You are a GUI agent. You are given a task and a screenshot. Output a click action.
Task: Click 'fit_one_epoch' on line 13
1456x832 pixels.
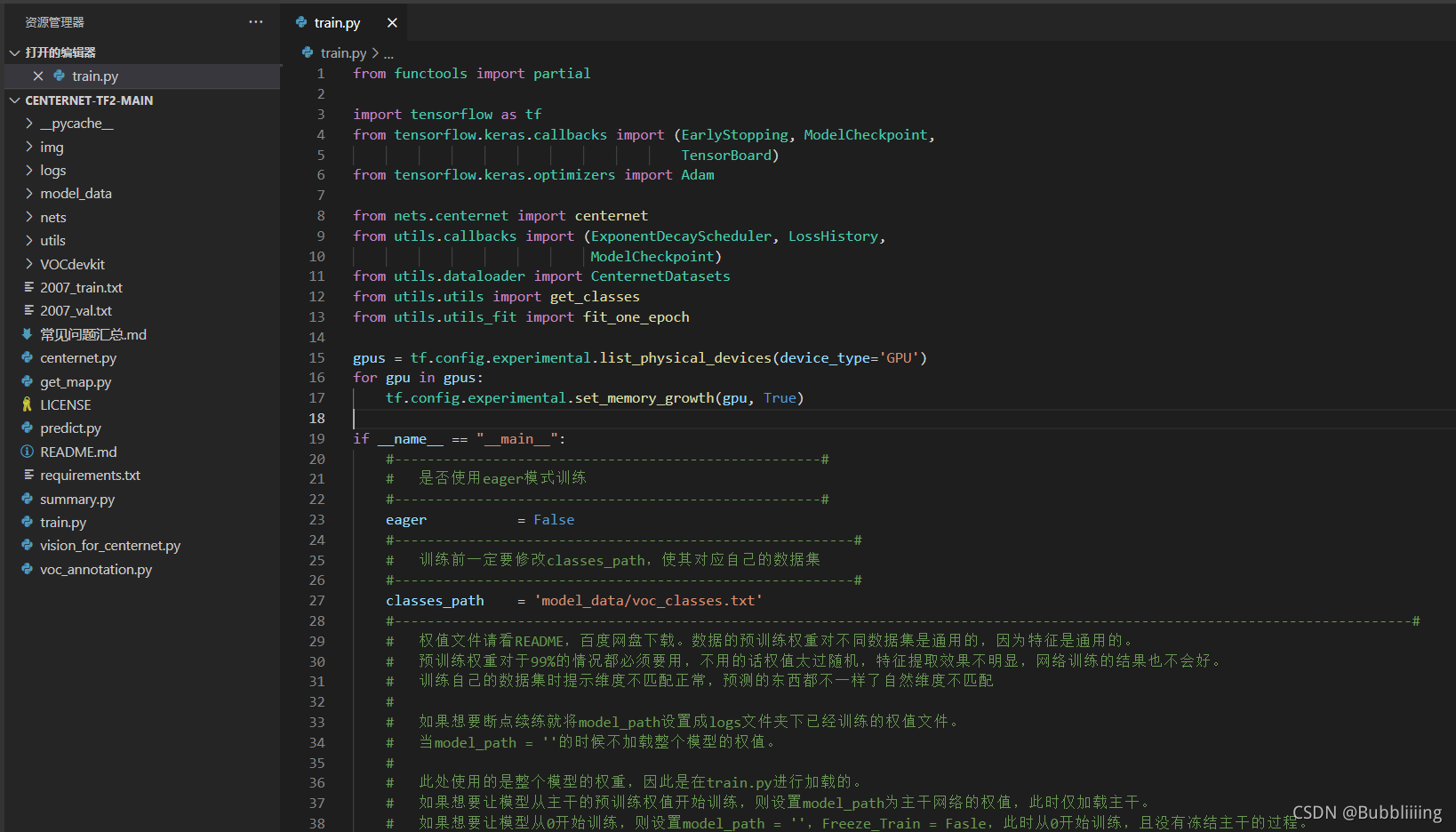pyautogui.click(x=636, y=317)
